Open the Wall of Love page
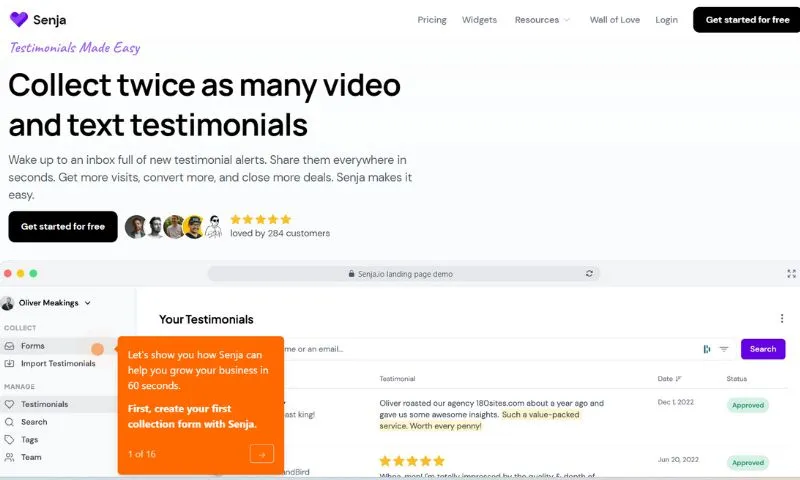The width and height of the screenshot is (800, 480). click(x=614, y=20)
